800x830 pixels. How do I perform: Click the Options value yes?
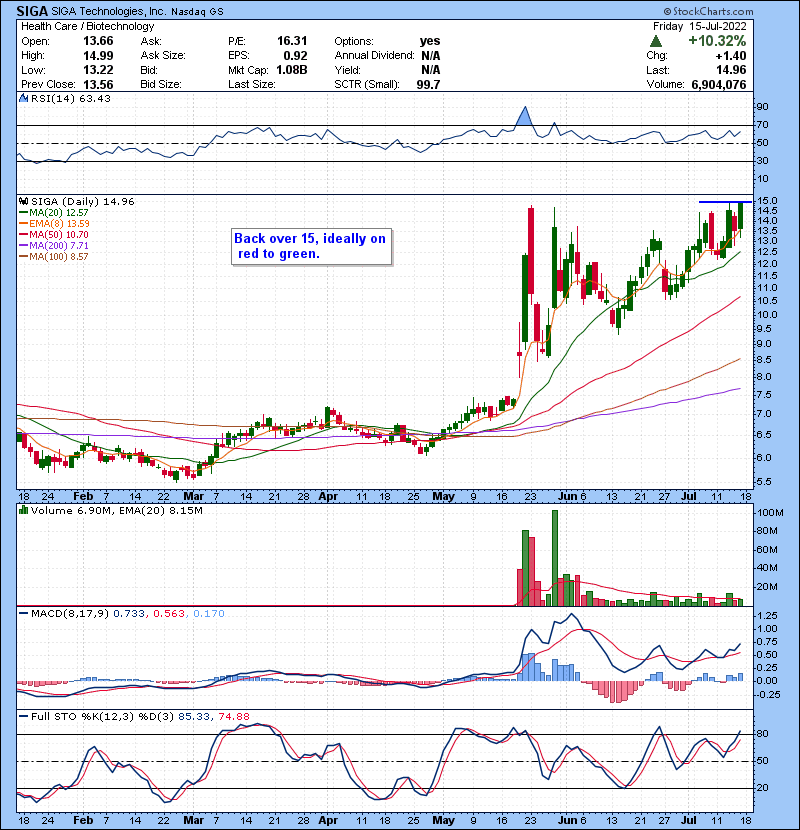pyautogui.click(x=429, y=41)
